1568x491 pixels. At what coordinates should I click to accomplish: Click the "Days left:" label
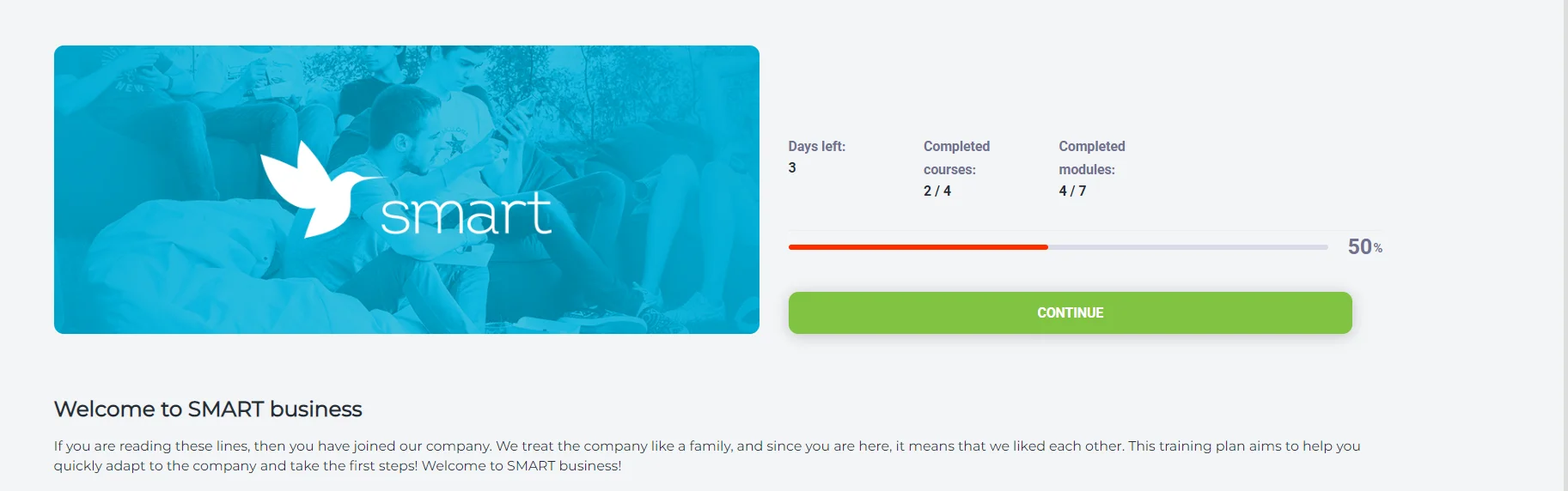pos(816,147)
